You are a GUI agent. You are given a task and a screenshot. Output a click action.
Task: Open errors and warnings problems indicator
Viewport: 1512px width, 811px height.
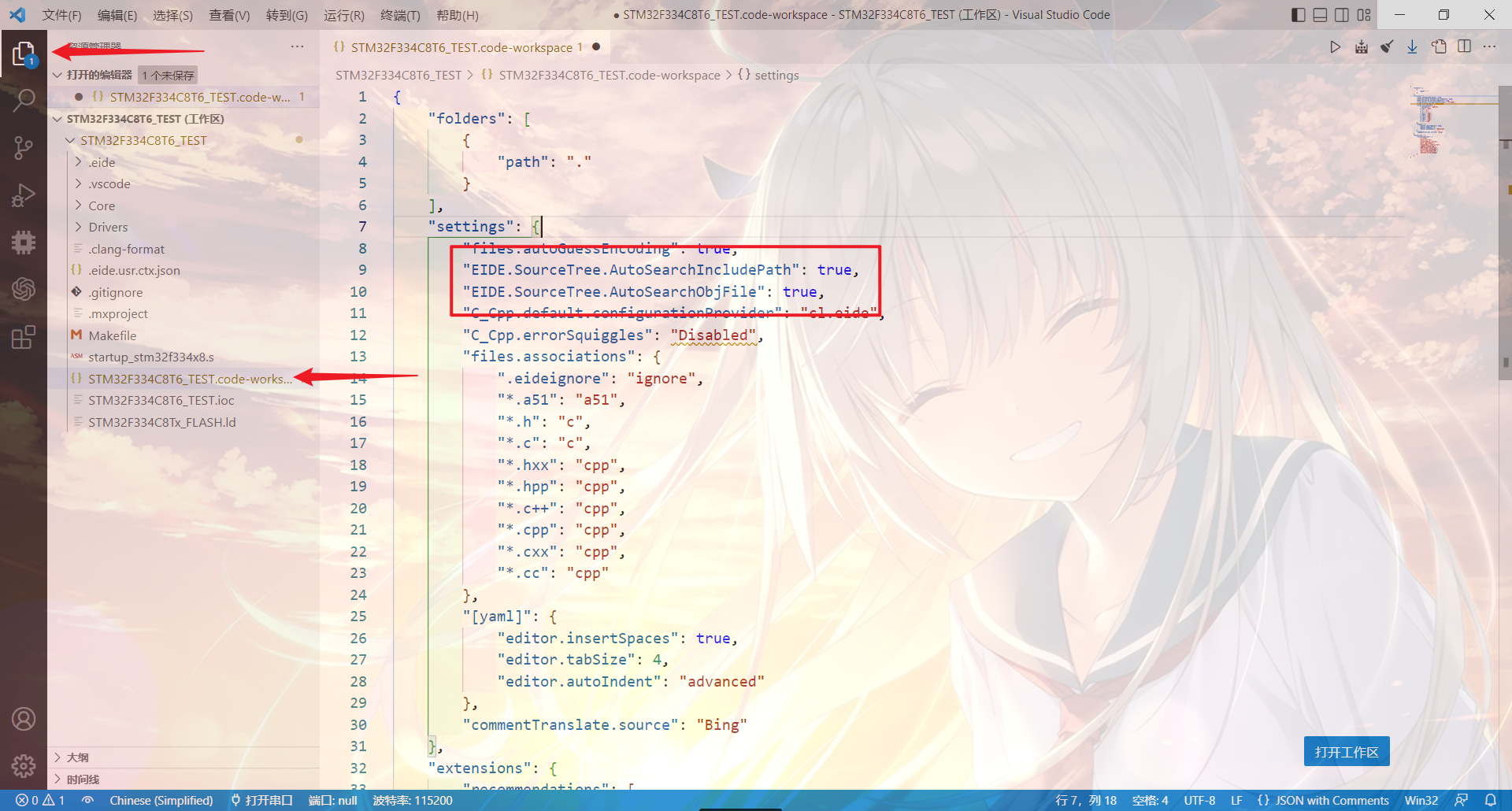41,800
